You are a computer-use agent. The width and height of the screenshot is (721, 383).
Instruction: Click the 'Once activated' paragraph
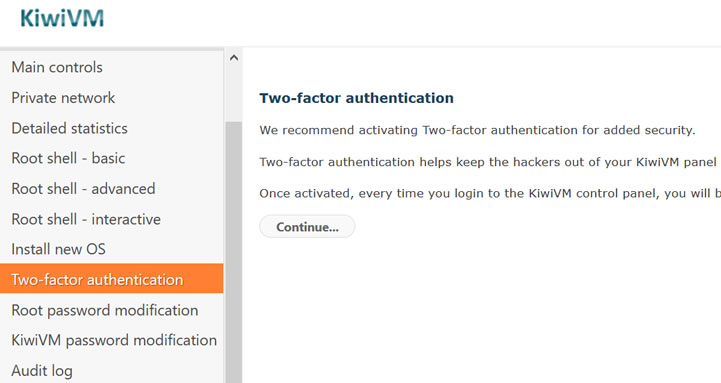pos(490,193)
